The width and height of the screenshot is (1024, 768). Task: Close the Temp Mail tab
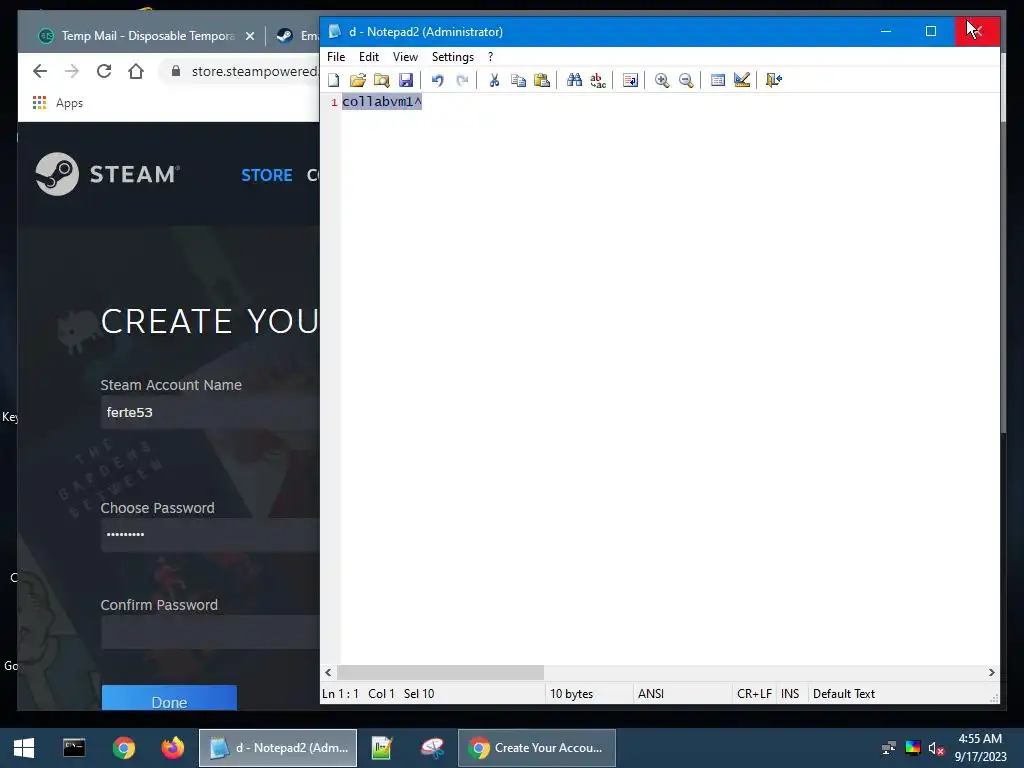tap(249, 36)
